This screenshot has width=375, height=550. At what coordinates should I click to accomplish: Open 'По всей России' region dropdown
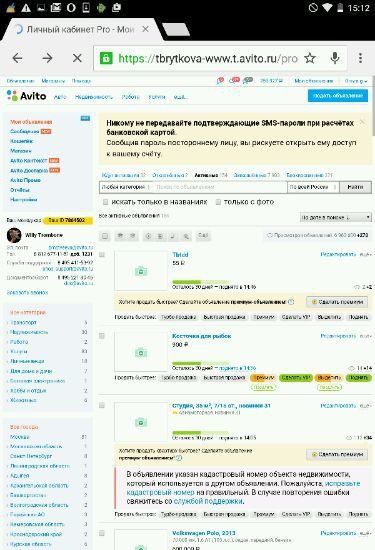[x=313, y=187]
